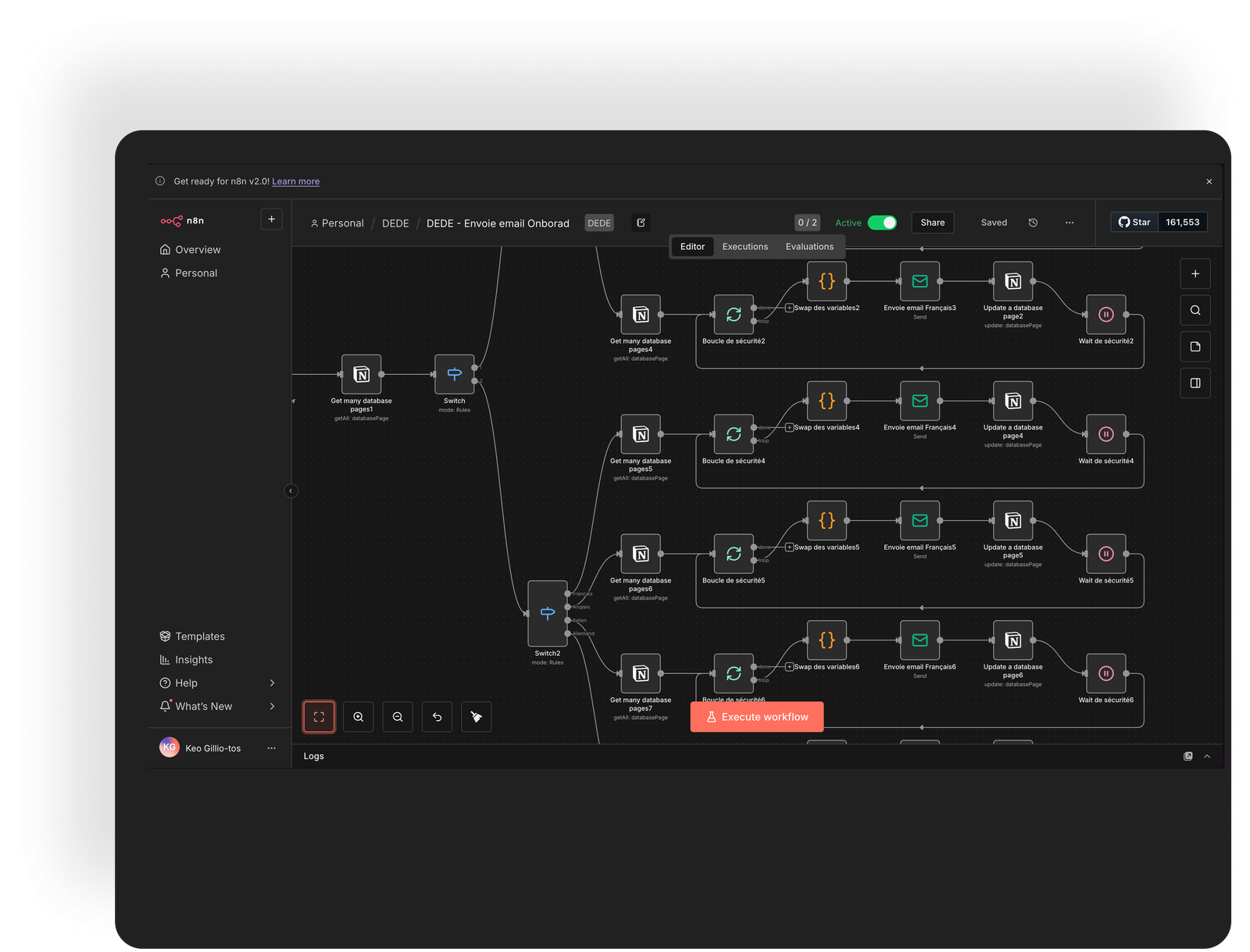Expand the Logs panel chevron
Viewport: 1250px width, 952px height.
(1207, 757)
